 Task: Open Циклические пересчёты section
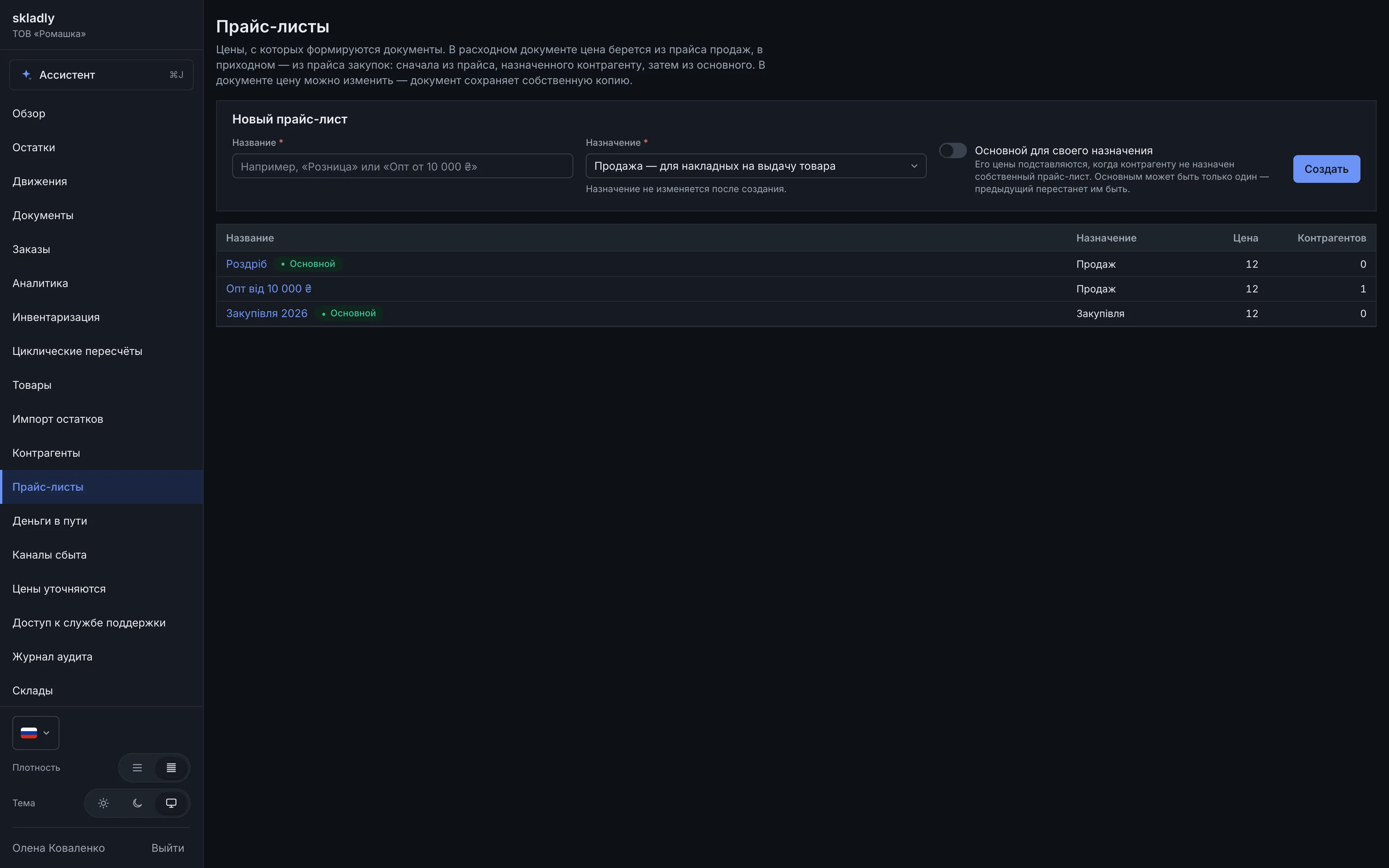coord(101,351)
